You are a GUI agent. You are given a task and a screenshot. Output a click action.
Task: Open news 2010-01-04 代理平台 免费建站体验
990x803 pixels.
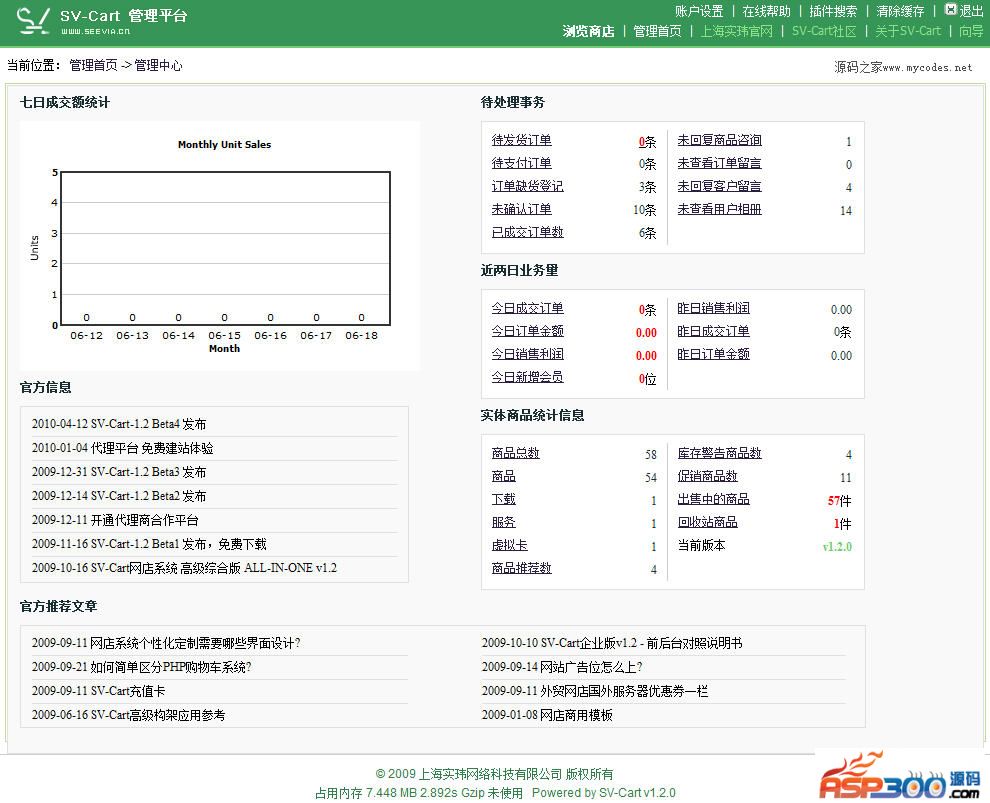coord(122,448)
